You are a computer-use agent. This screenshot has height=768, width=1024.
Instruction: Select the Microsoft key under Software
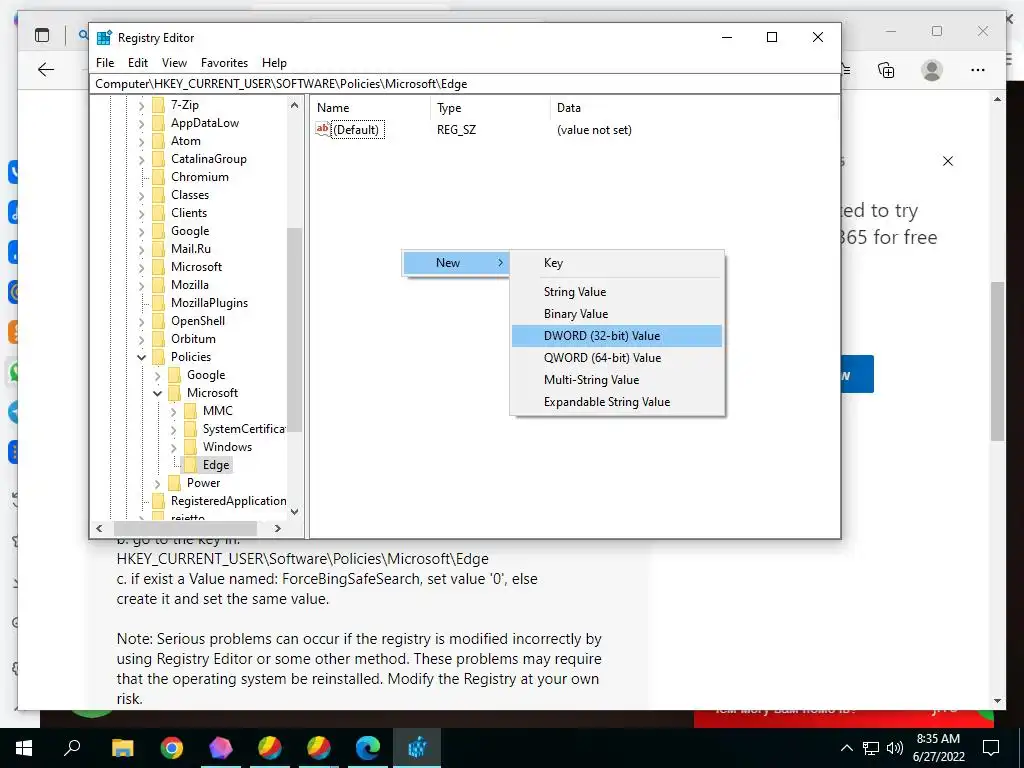click(x=196, y=266)
